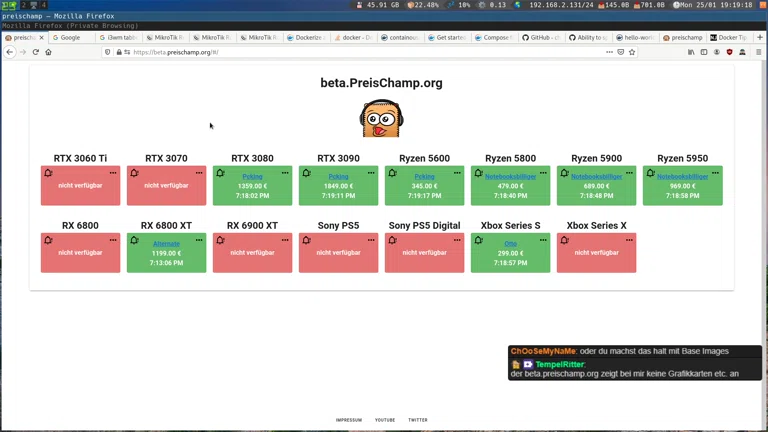
Task: Toggle alert bell for Ryzen 5950
Action: coord(650,173)
